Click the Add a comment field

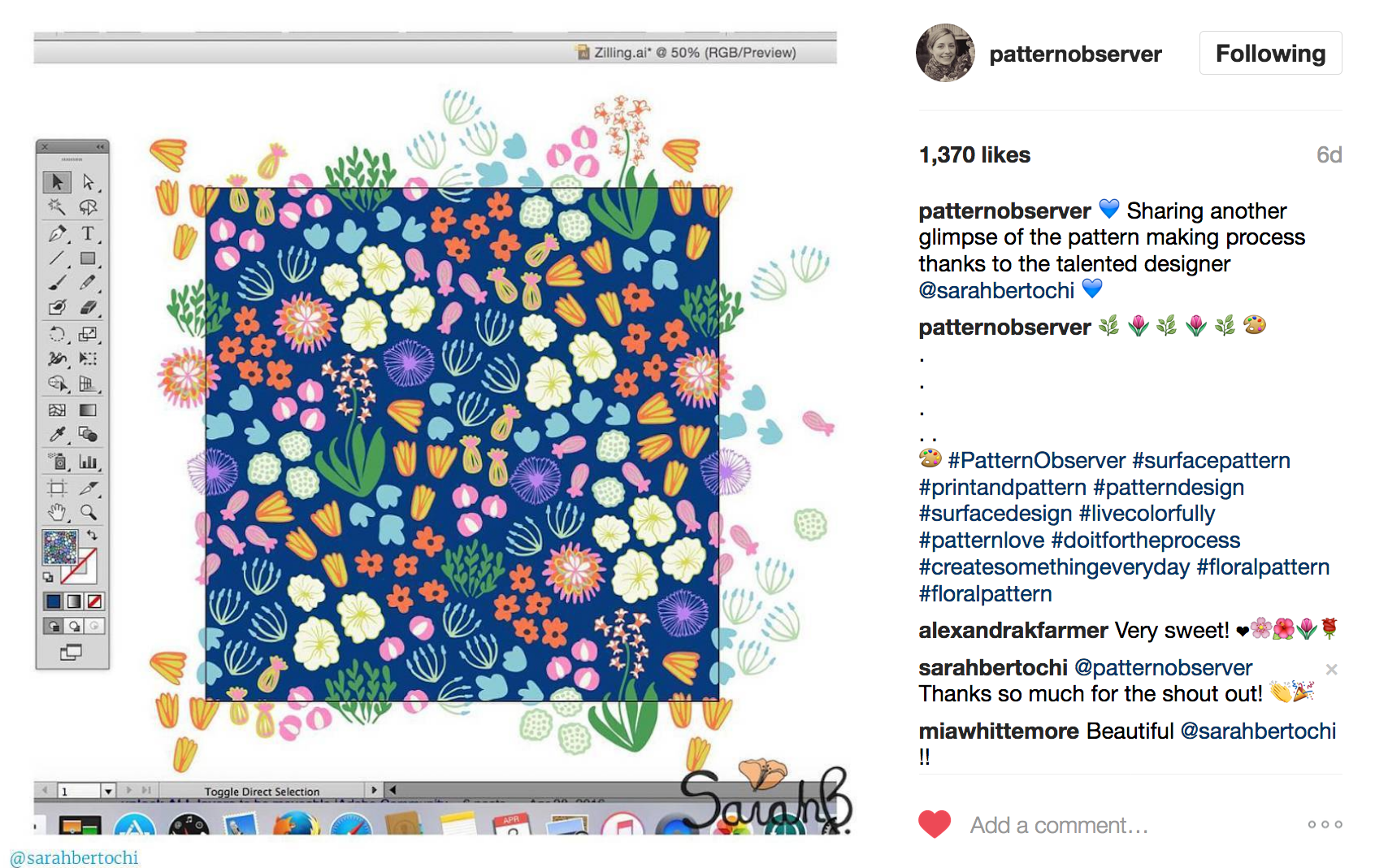pos(1059,825)
